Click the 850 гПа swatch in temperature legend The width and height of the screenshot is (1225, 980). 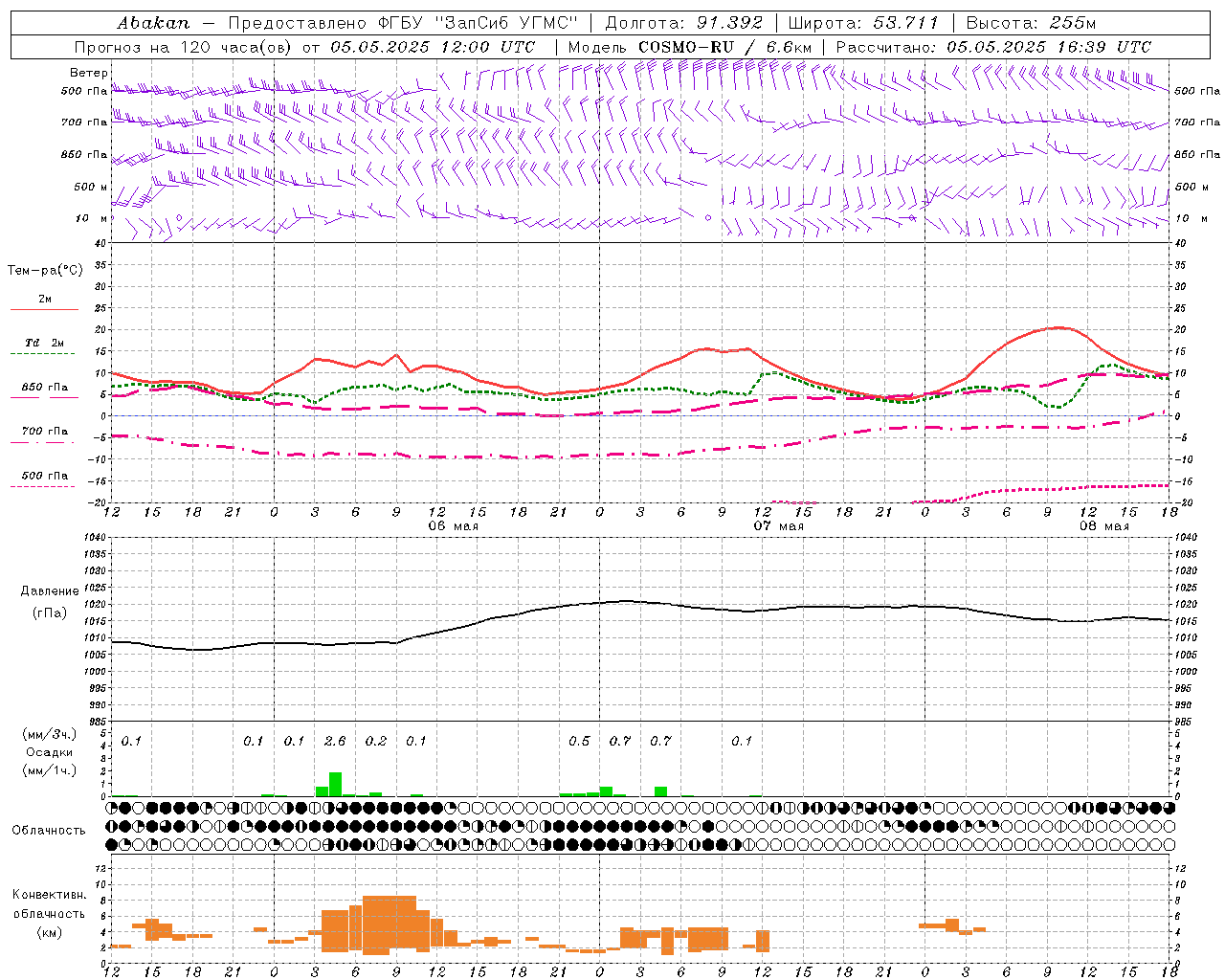[43, 398]
